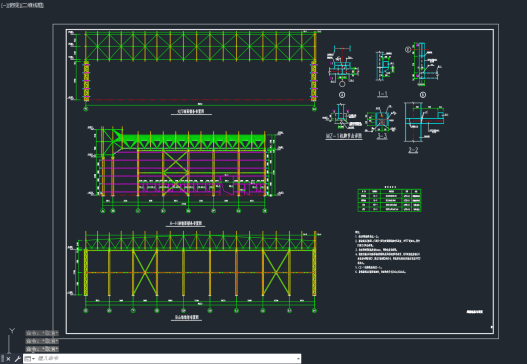This screenshot has height=364, width=527.
Task: Click the command line grip handle
Action: pyautogui.click(x=2, y=359)
